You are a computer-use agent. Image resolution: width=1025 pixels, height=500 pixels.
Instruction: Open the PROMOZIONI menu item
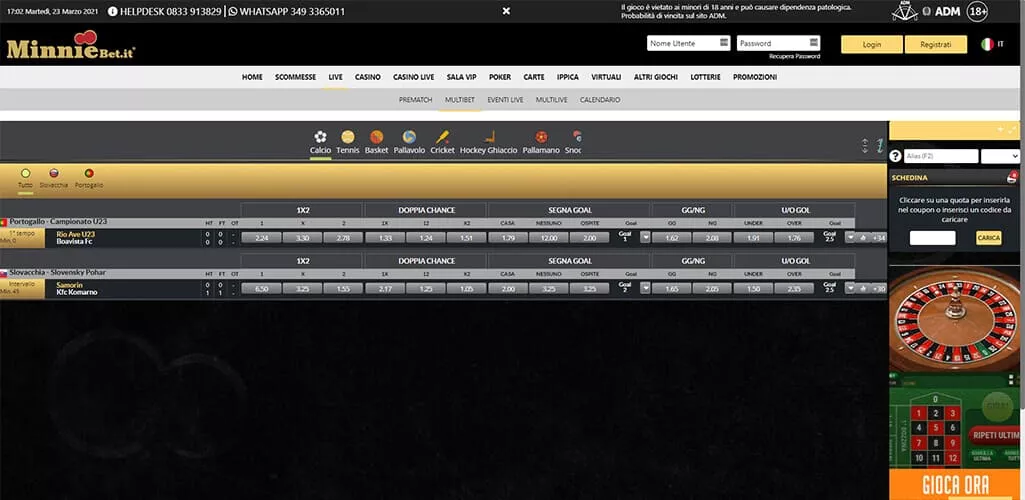(x=755, y=77)
